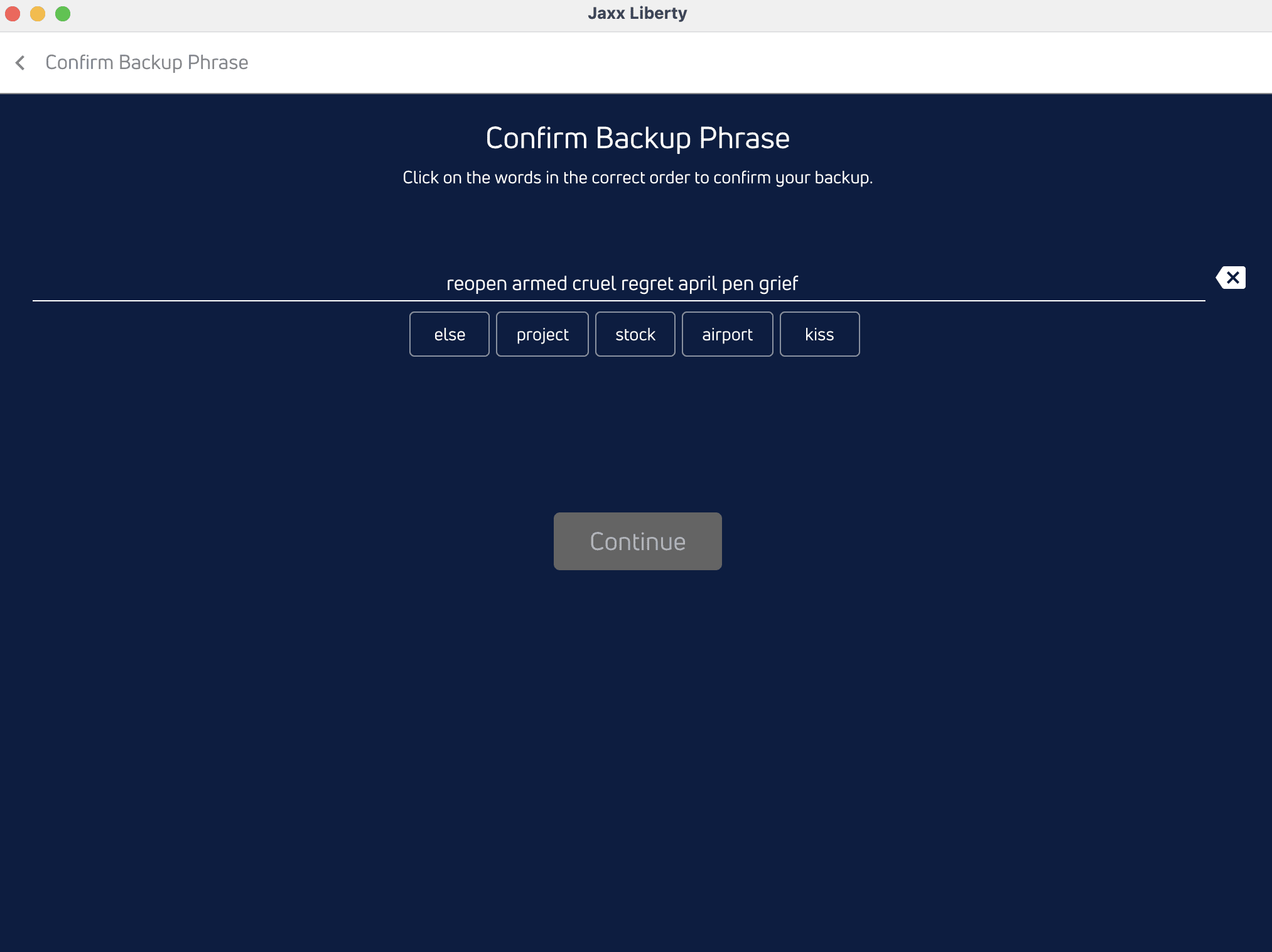Maximize the window with green button
The image size is (1272, 952).
(x=63, y=13)
